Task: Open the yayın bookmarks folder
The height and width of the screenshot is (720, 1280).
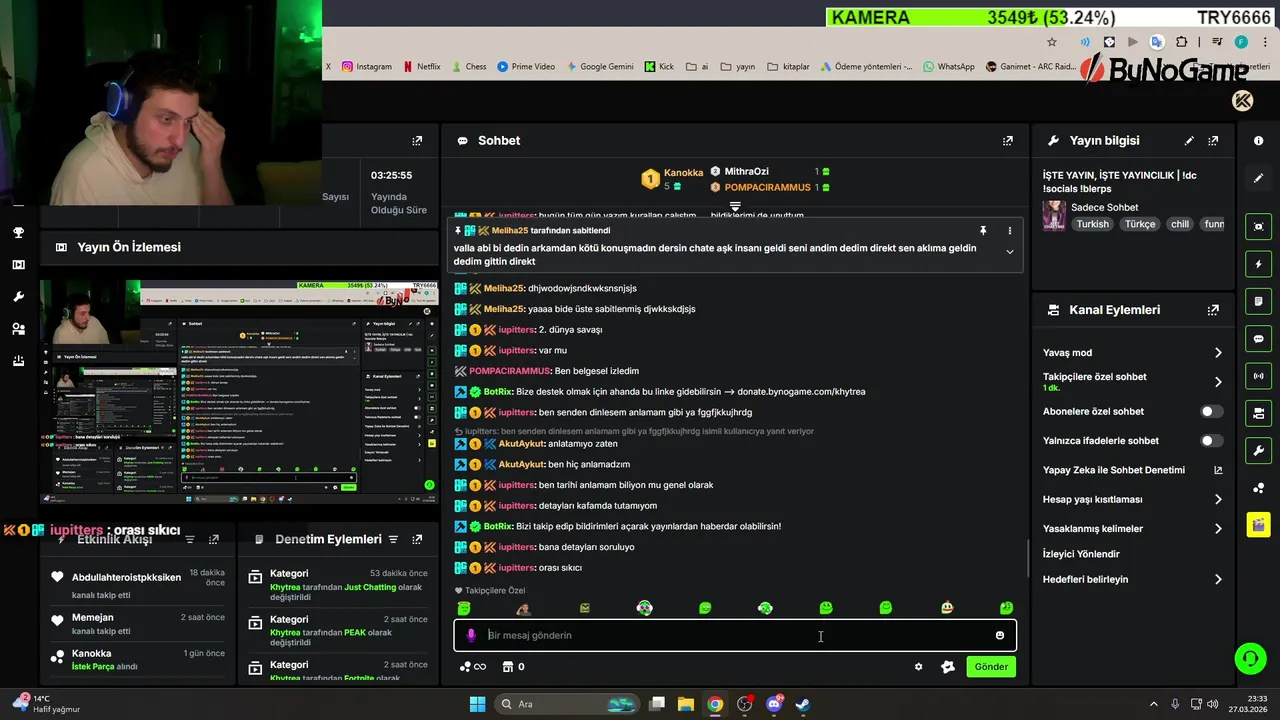Action: pyautogui.click(x=738, y=67)
